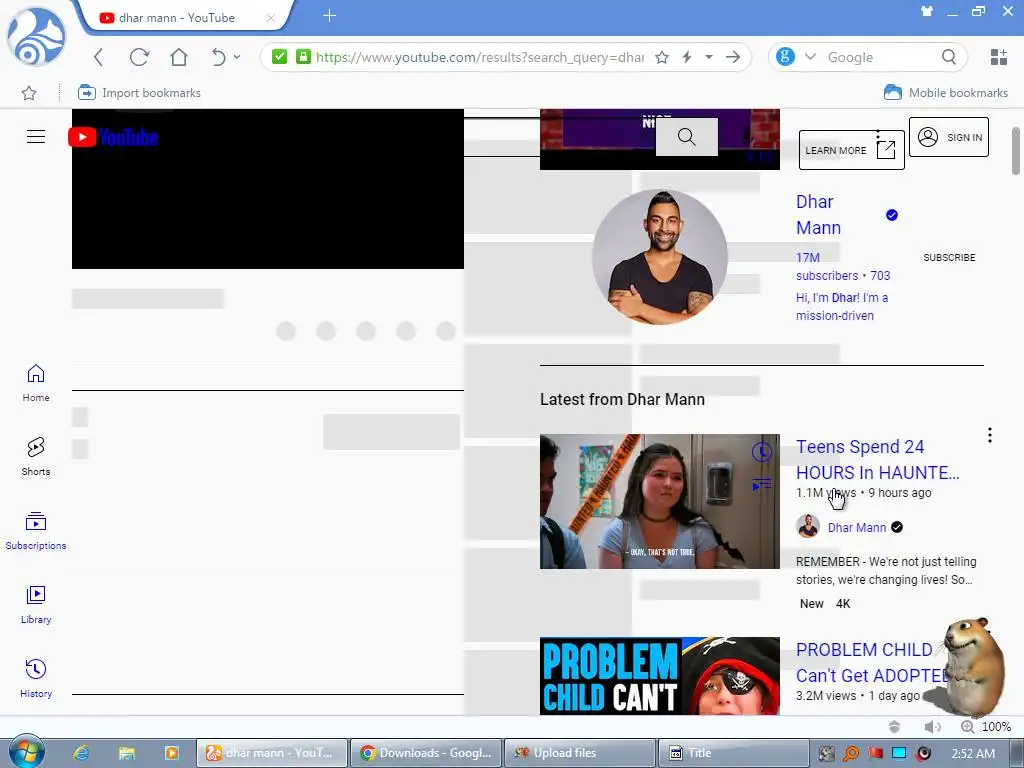The width and height of the screenshot is (1024, 768).
Task: Open the Windows Start button
Action: pos(26,753)
